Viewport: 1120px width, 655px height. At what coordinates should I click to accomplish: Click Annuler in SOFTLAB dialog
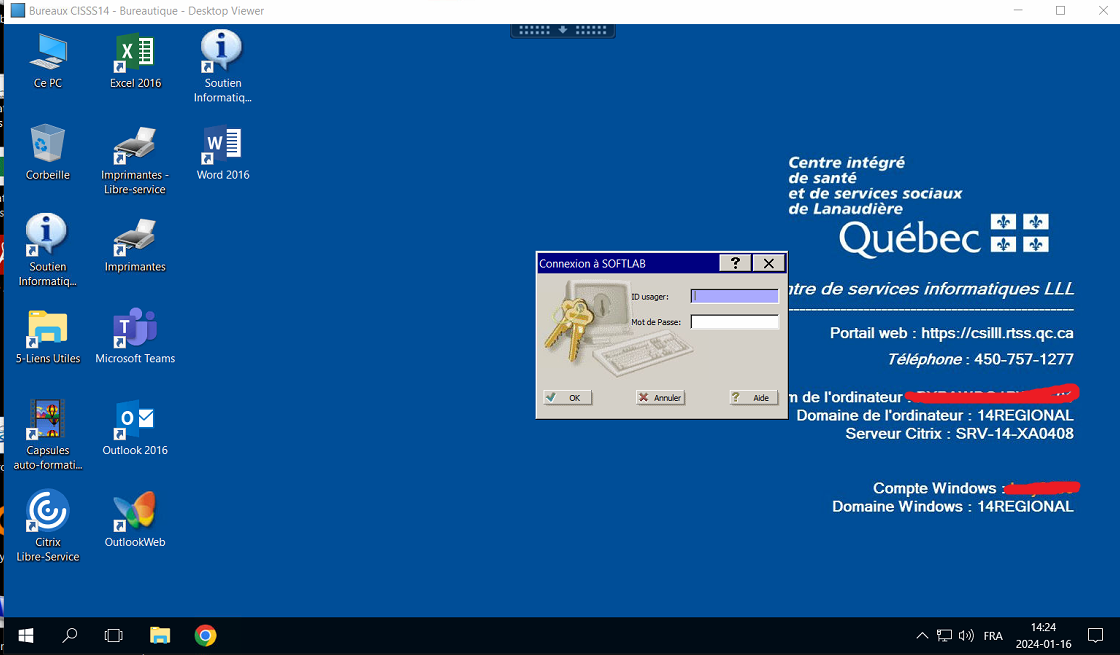click(x=660, y=398)
